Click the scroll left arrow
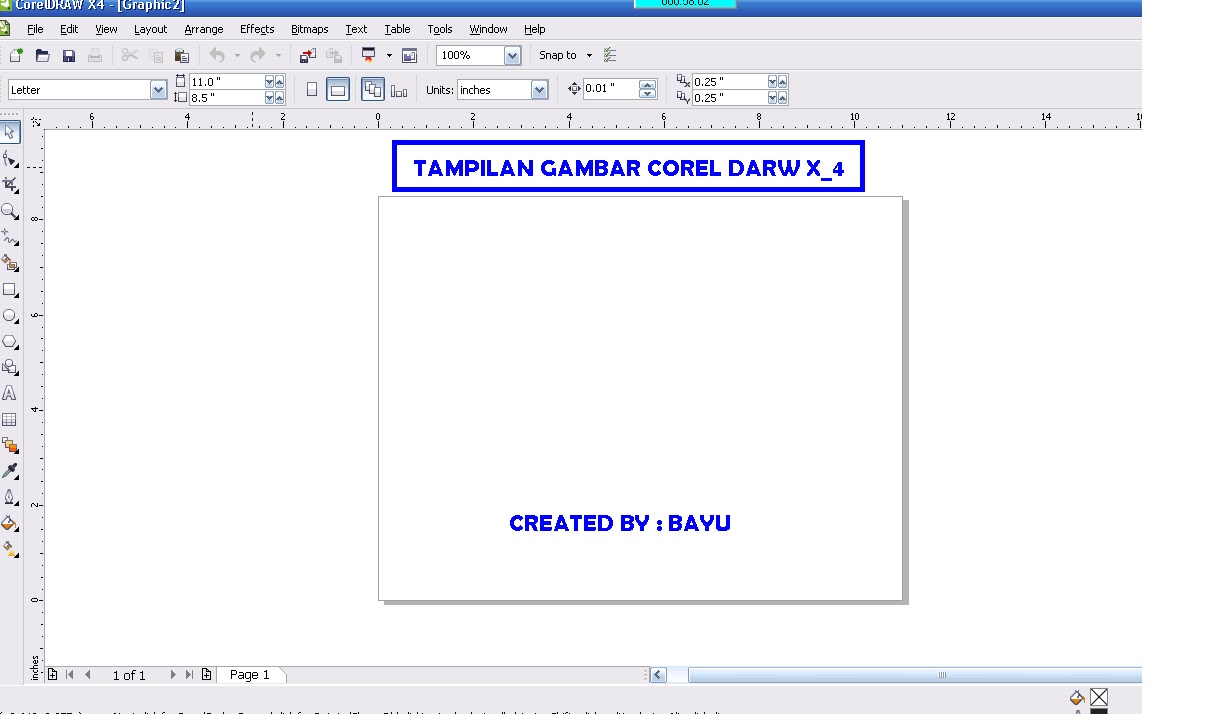Viewport: 1207px width, 714px height. click(x=657, y=675)
